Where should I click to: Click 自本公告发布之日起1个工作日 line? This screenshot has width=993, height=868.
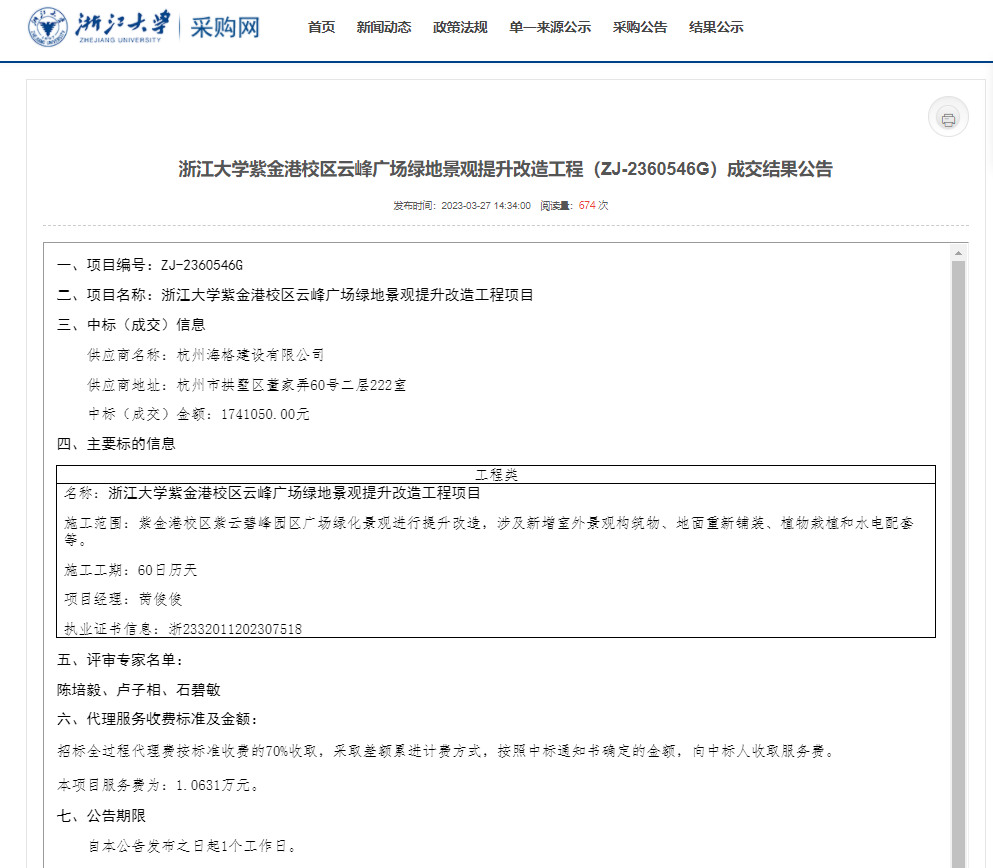[x=192, y=846]
